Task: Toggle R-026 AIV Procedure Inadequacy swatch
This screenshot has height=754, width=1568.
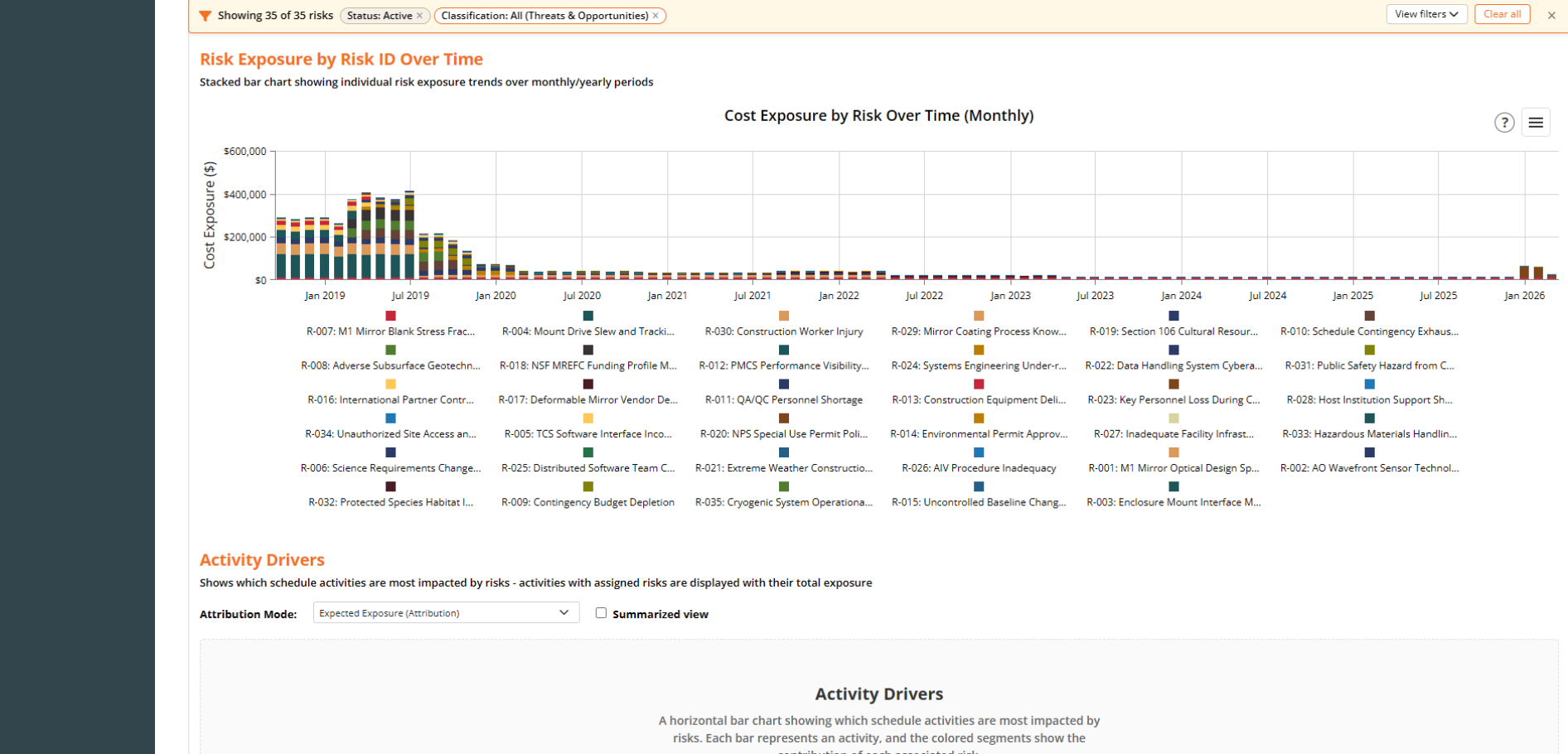Action: coord(979,452)
